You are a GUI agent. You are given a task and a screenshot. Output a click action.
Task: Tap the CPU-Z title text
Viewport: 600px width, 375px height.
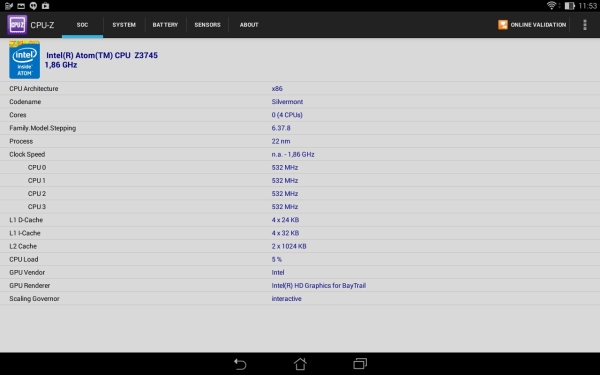pyautogui.click(x=42, y=25)
